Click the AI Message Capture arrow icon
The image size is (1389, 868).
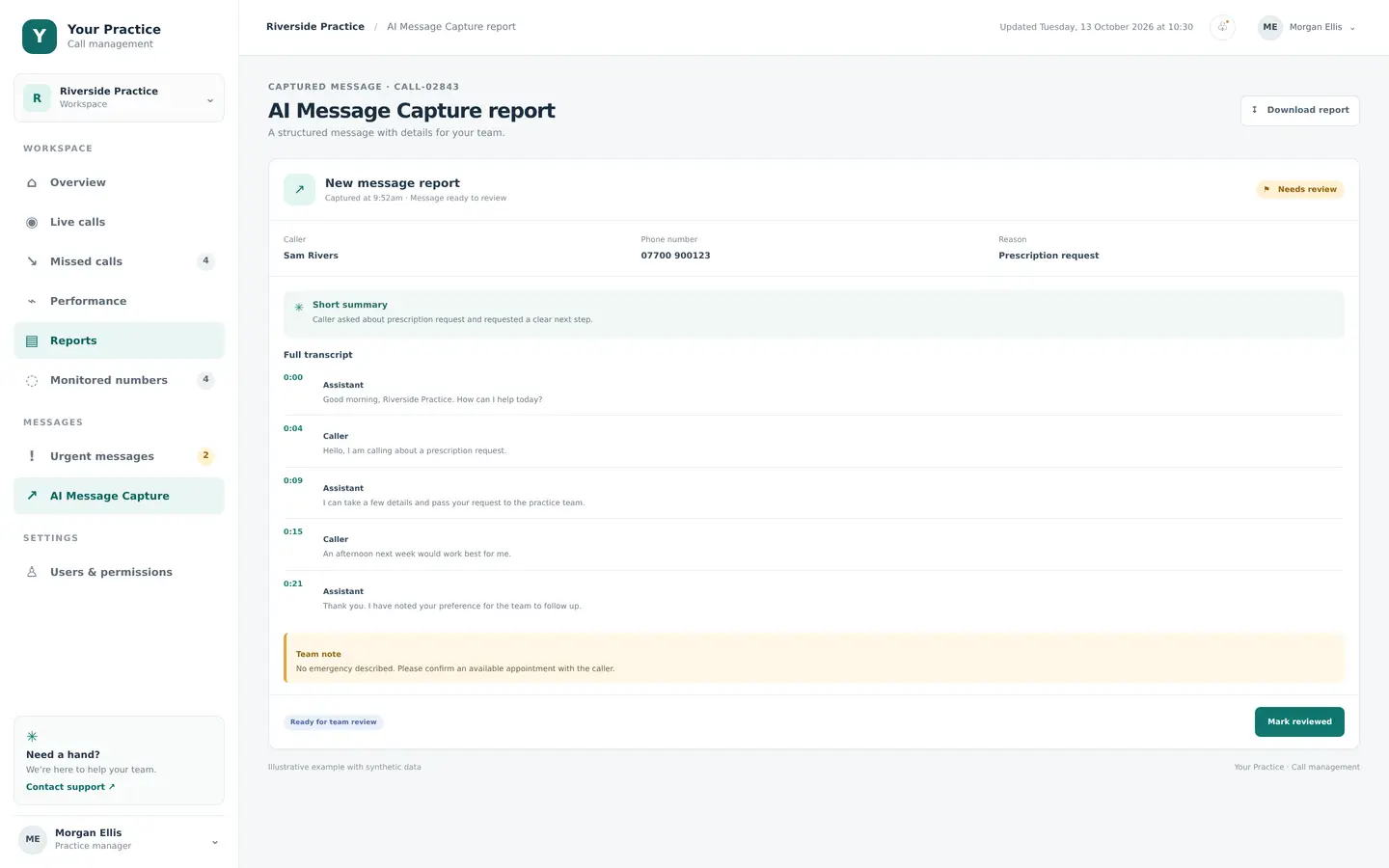tap(32, 496)
